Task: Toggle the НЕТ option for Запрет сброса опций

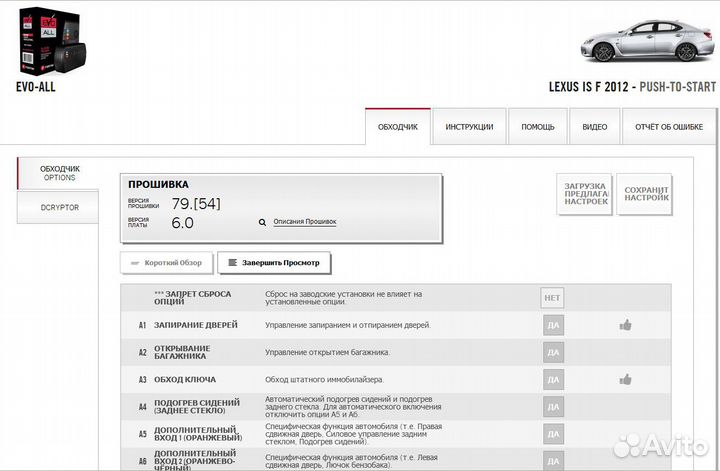Action: tap(552, 298)
